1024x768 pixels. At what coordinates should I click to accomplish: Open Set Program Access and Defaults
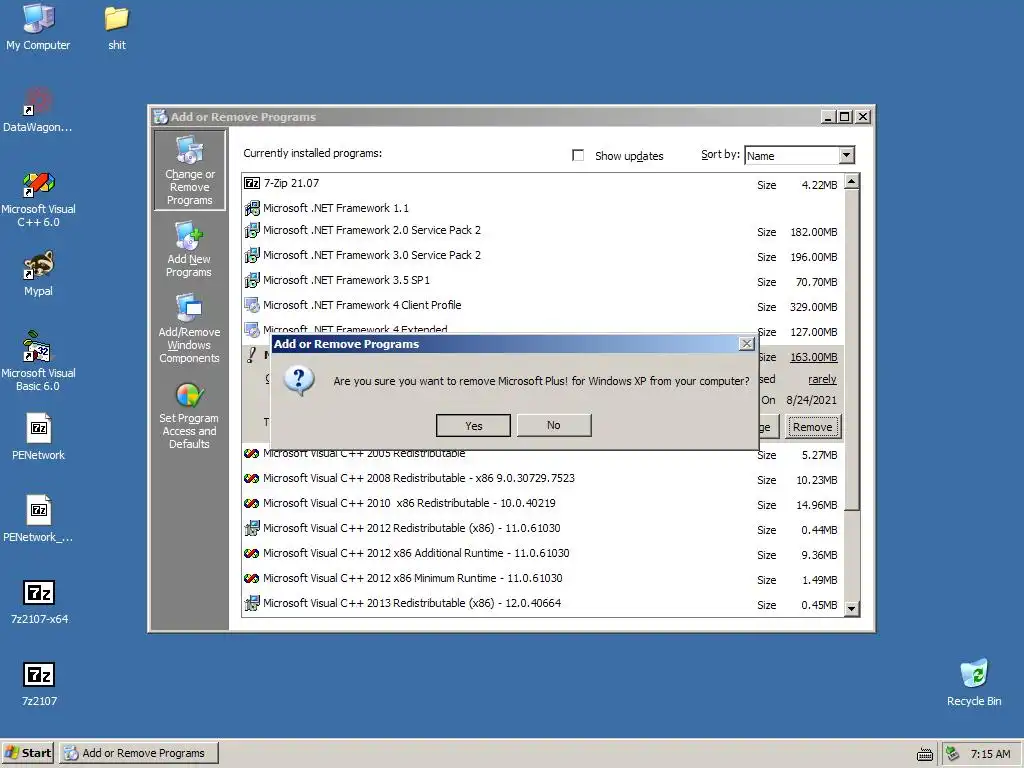pyautogui.click(x=189, y=416)
